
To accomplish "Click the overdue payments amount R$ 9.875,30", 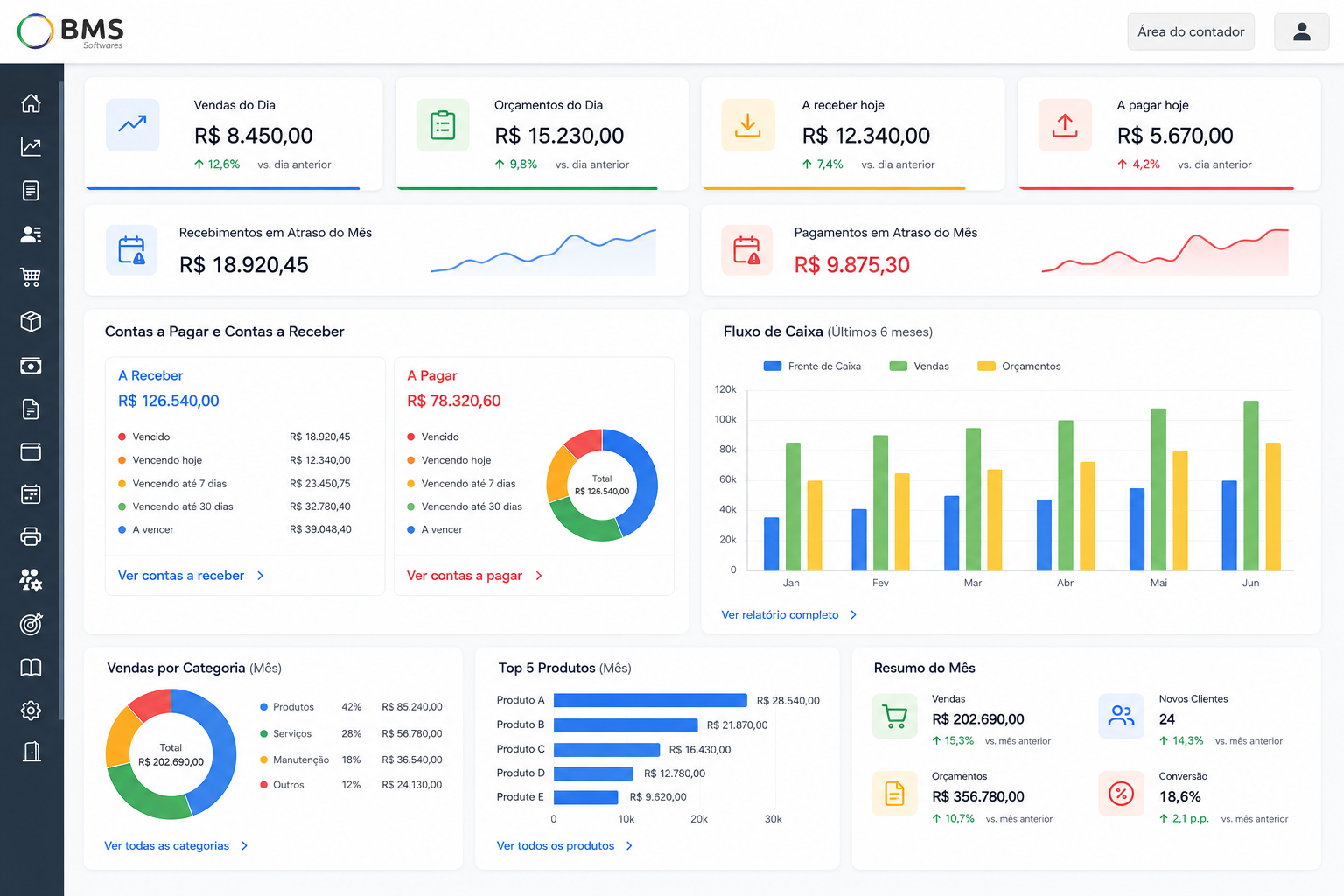I will coord(852,265).
